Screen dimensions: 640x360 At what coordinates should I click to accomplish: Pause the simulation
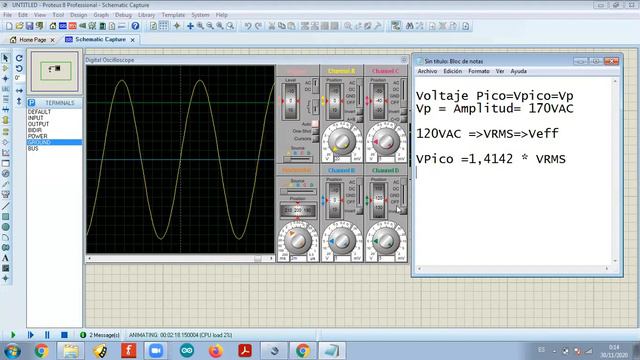point(47,335)
